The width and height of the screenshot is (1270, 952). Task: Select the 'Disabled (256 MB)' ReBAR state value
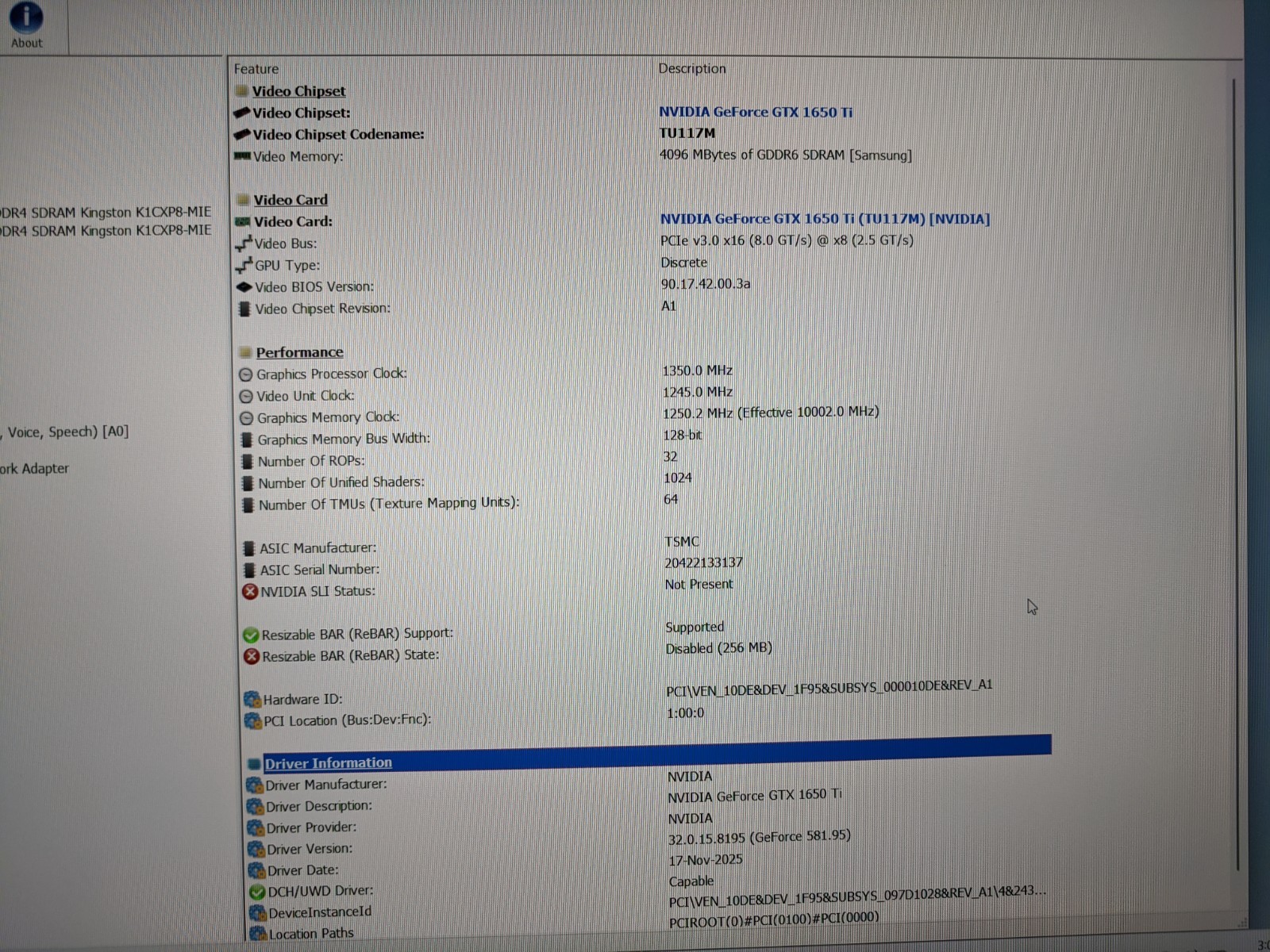coord(718,649)
